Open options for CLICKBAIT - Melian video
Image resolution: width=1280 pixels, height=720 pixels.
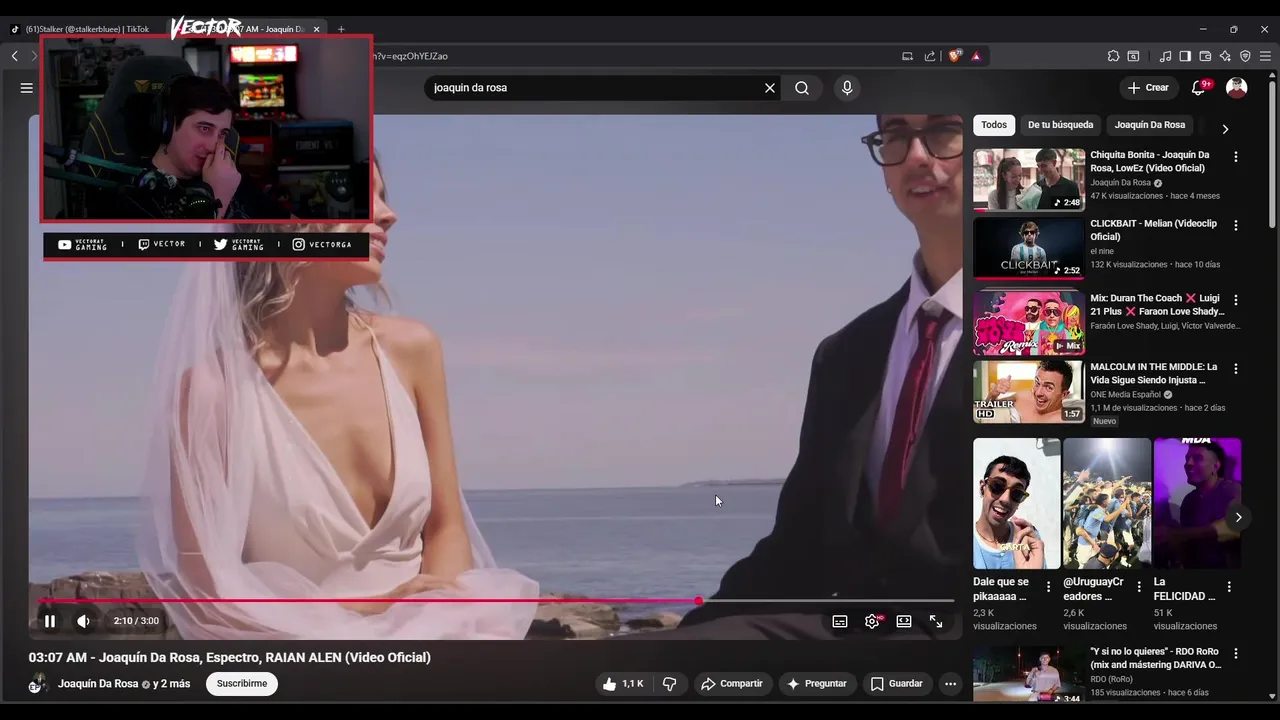(x=1236, y=226)
